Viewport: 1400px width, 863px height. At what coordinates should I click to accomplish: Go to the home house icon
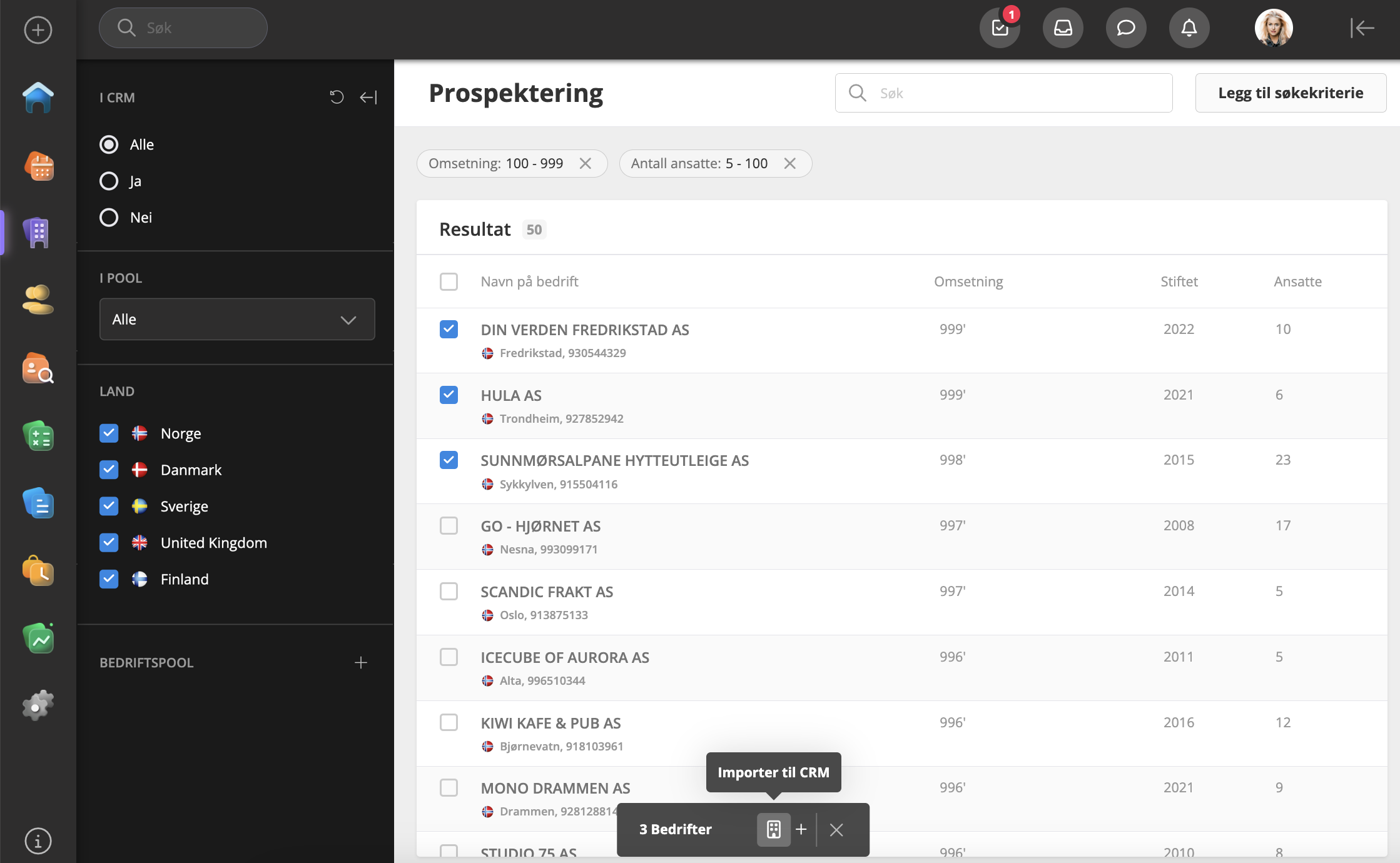click(x=38, y=98)
